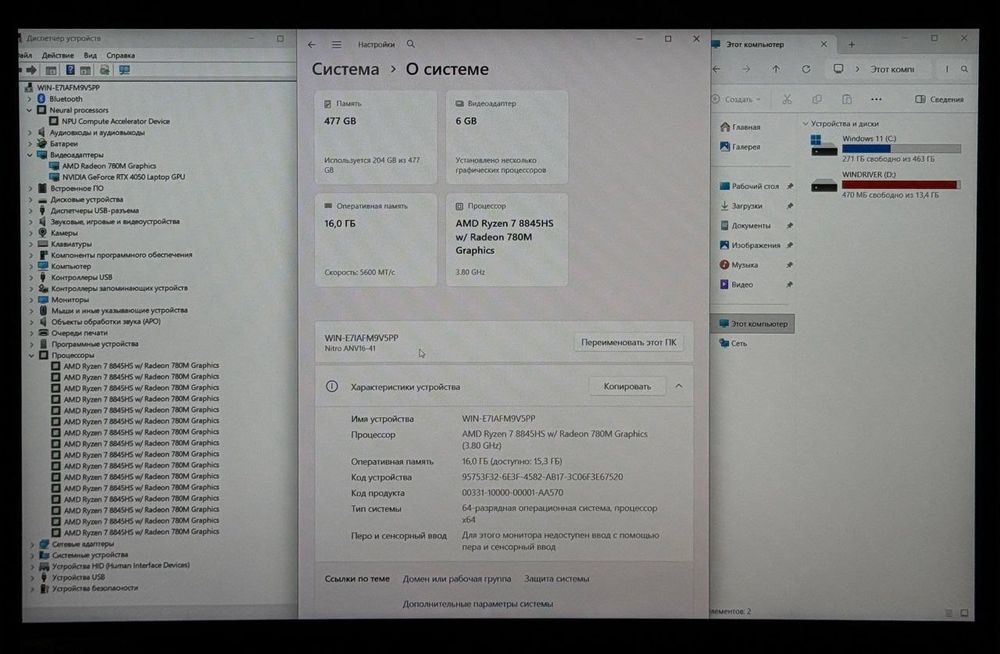The height and width of the screenshot is (654, 1000).
Task: Click the WINDRIVER (D:) red usage bar
Action: [901, 184]
